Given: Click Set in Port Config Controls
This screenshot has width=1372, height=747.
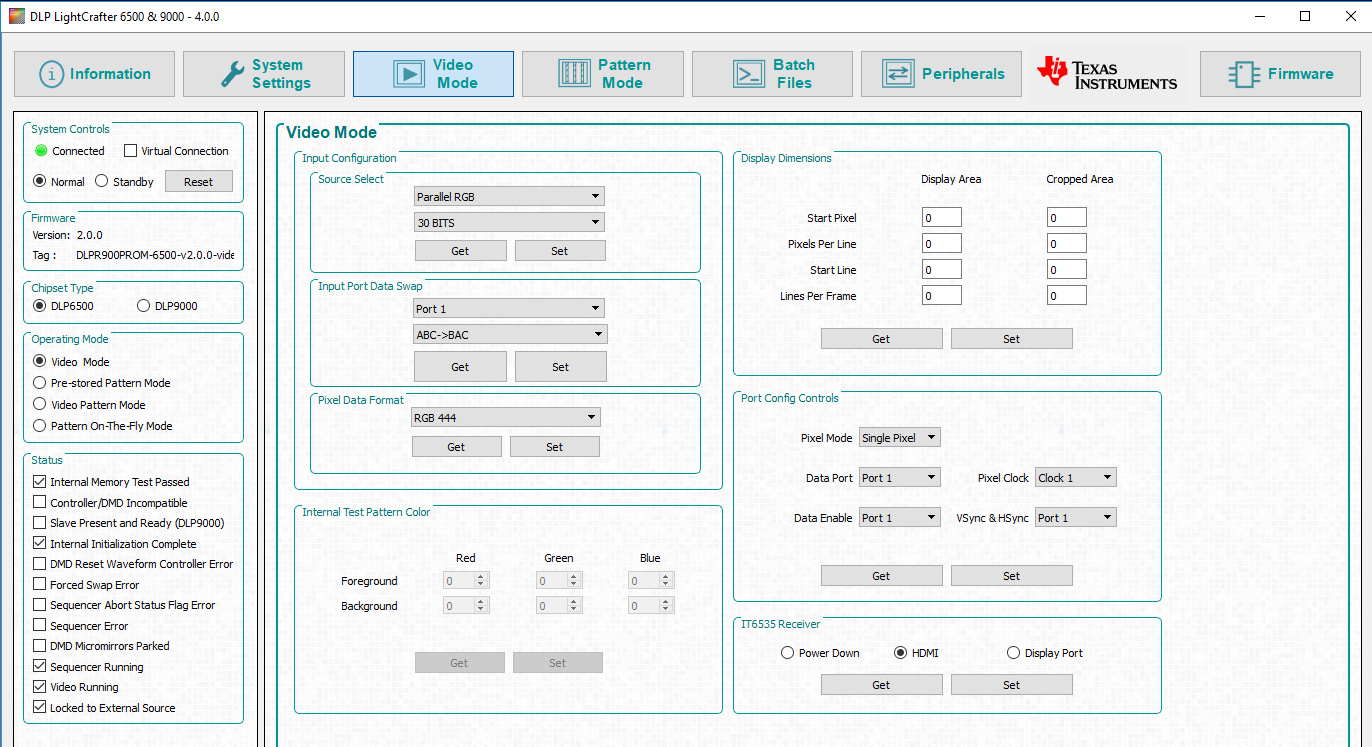Looking at the screenshot, I should tap(1012, 576).
